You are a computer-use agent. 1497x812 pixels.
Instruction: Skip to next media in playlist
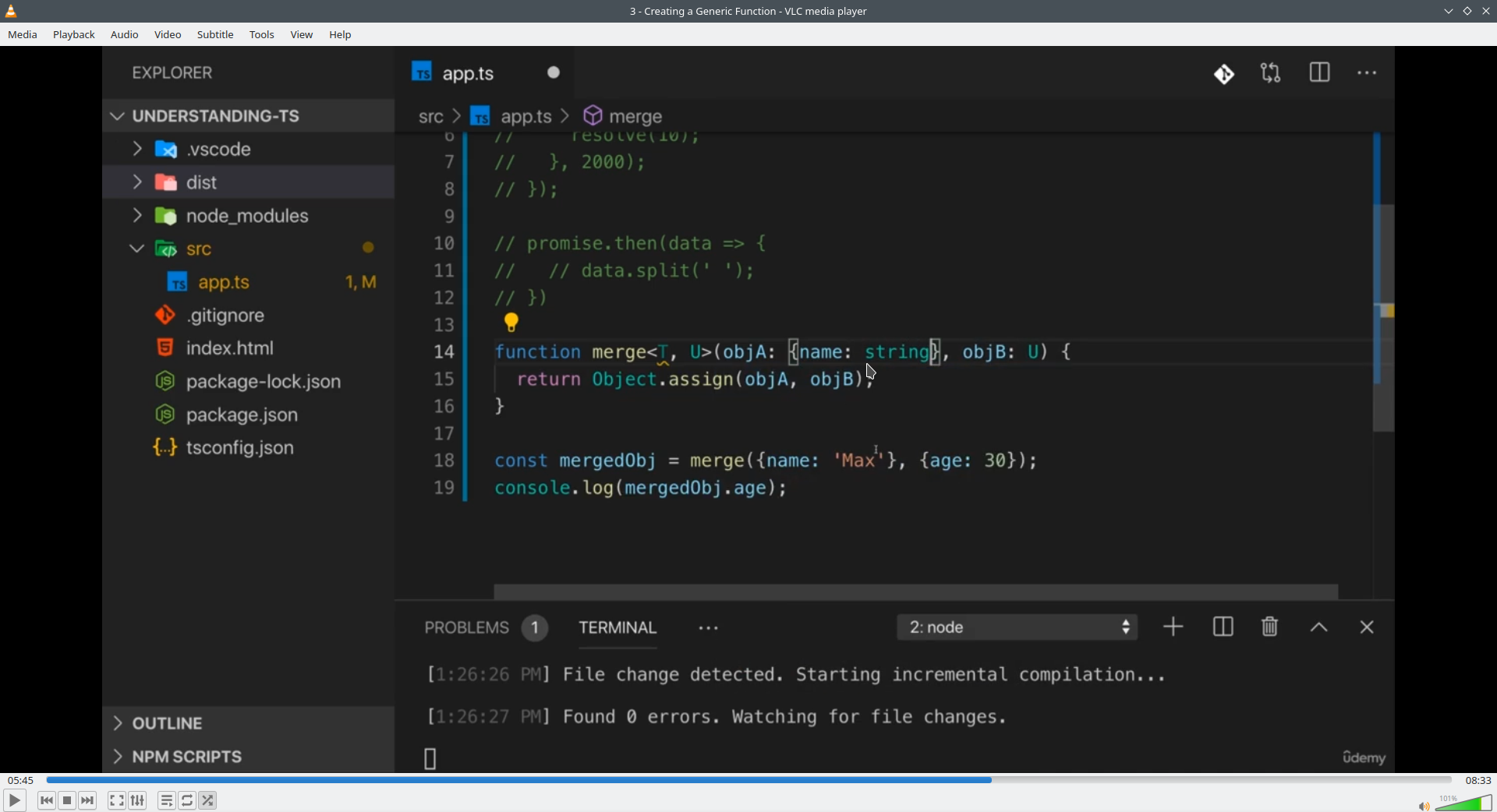coord(88,800)
